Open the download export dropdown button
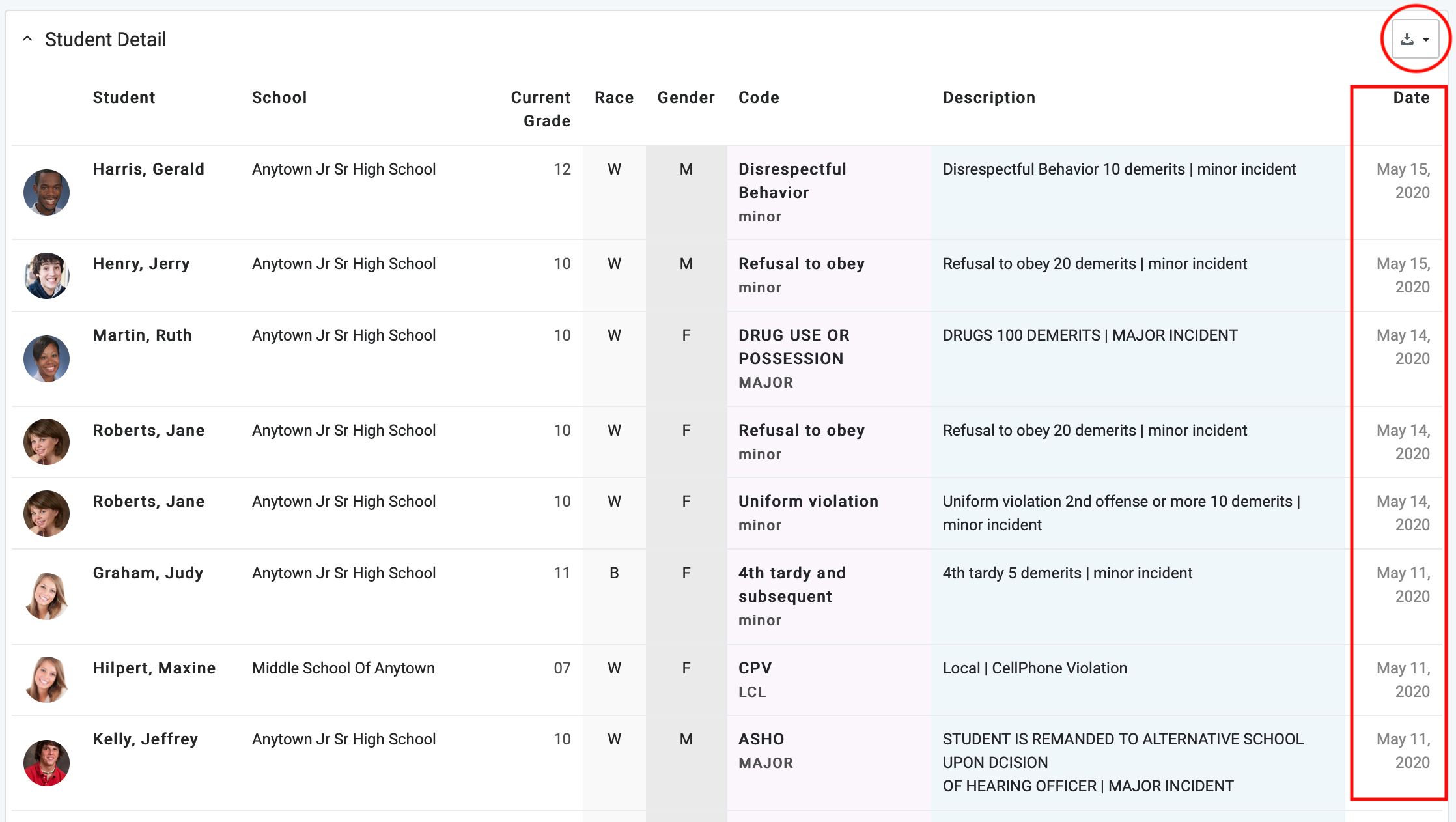Image resolution: width=1456 pixels, height=822 pixels. click(1416, 39)
